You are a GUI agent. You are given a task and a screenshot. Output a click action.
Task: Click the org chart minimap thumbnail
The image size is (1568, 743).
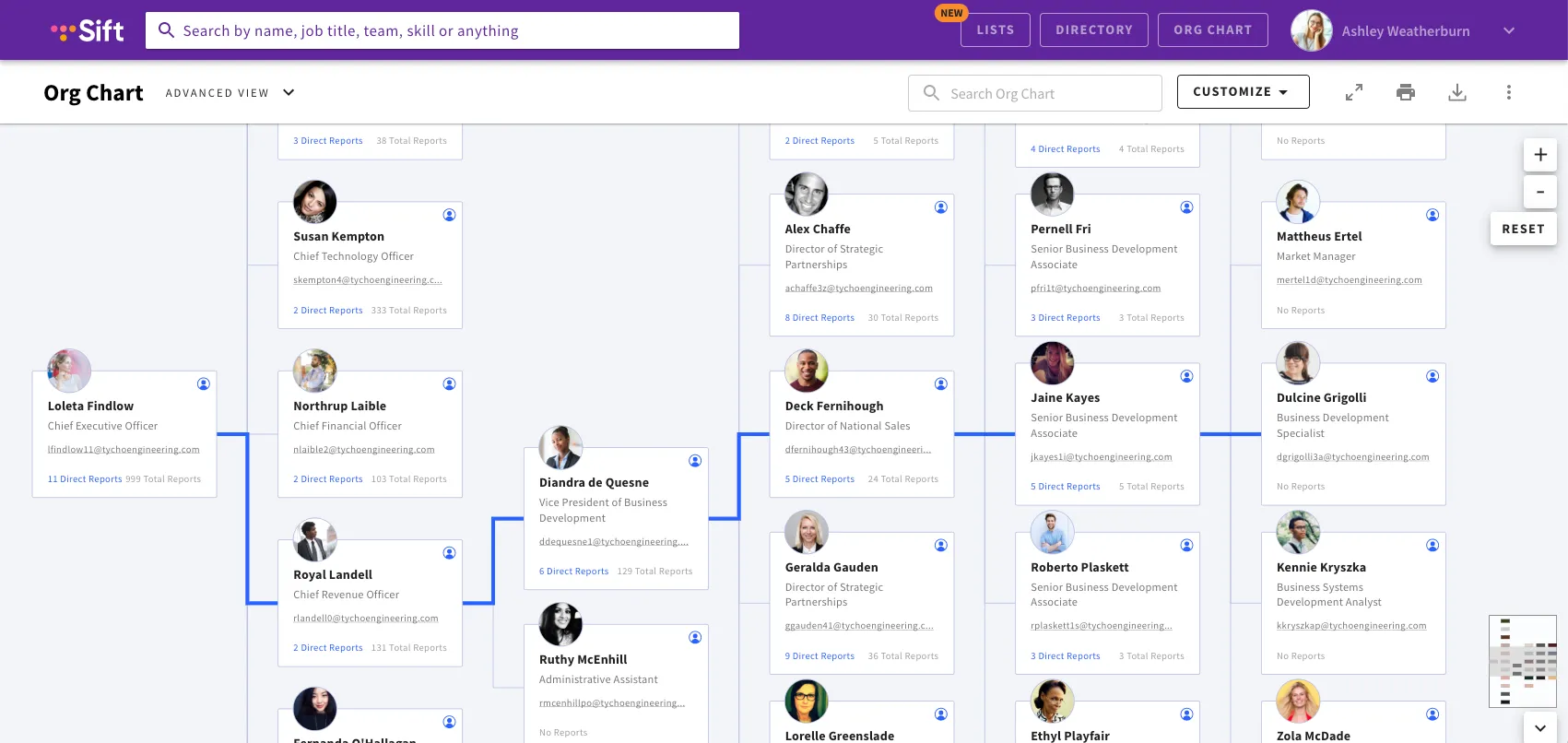1522,661
